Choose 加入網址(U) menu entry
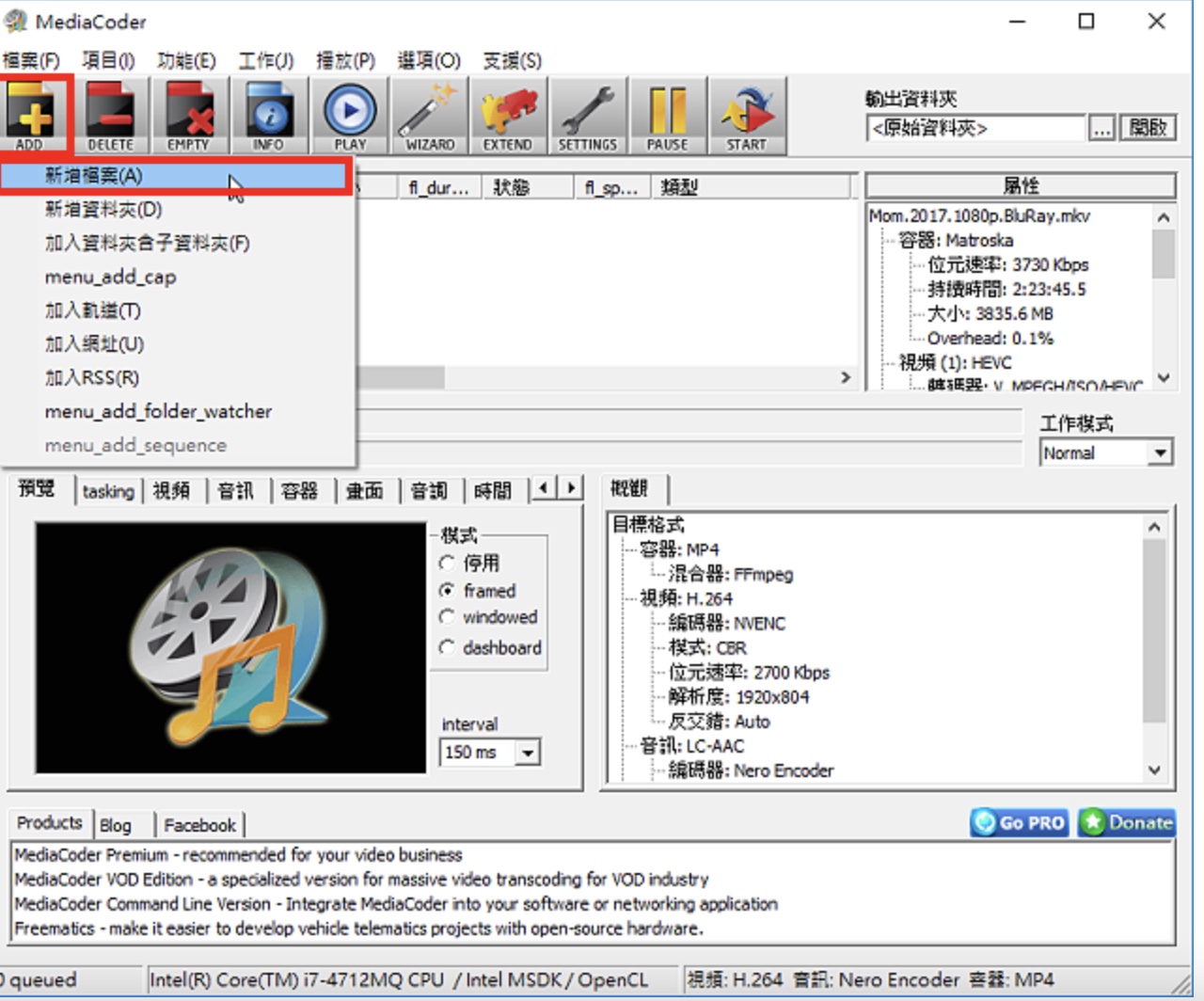Screen dimensions: 1204x1001 [x=178, y=343]
